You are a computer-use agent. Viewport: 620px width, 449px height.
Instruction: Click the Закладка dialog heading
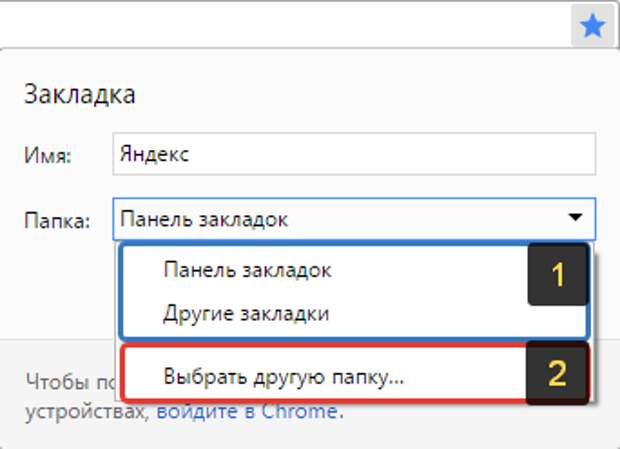pos(78,95)
